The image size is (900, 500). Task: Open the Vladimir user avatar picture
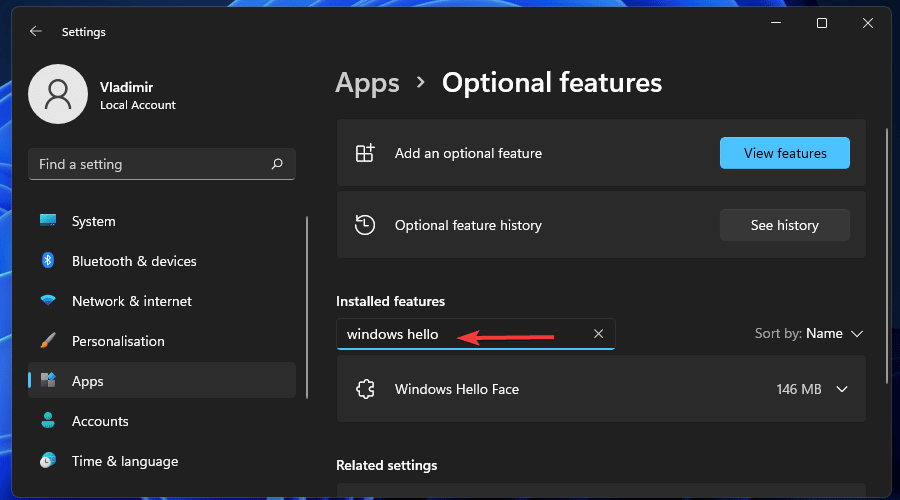[x=58, y=94]
